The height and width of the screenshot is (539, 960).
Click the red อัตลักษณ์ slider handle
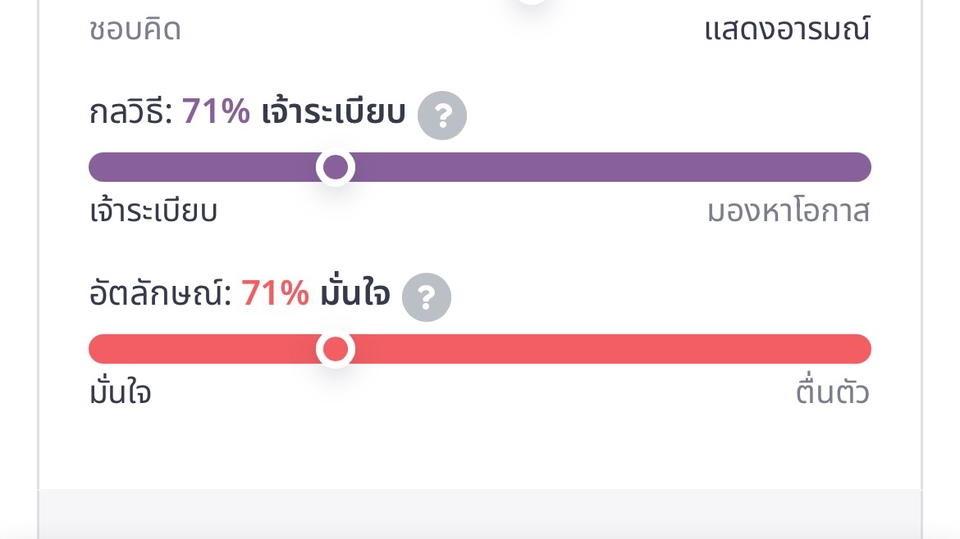(x=336, y=349)
